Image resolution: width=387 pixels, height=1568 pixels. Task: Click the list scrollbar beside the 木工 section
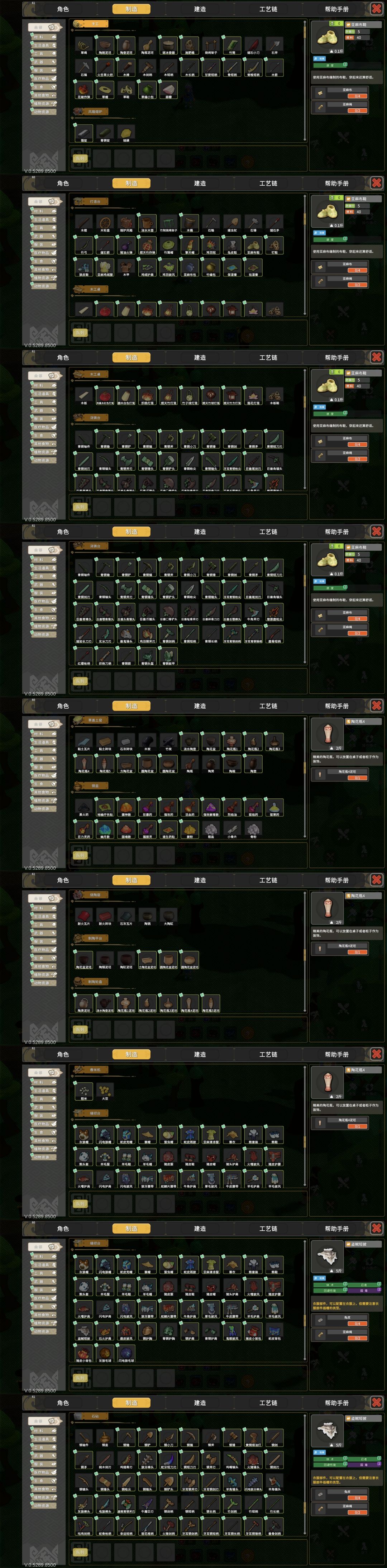tap(305, 80)
